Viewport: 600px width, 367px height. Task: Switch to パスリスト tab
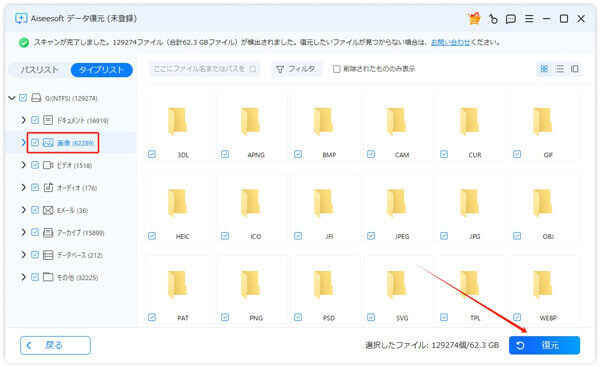coord(39,70)
